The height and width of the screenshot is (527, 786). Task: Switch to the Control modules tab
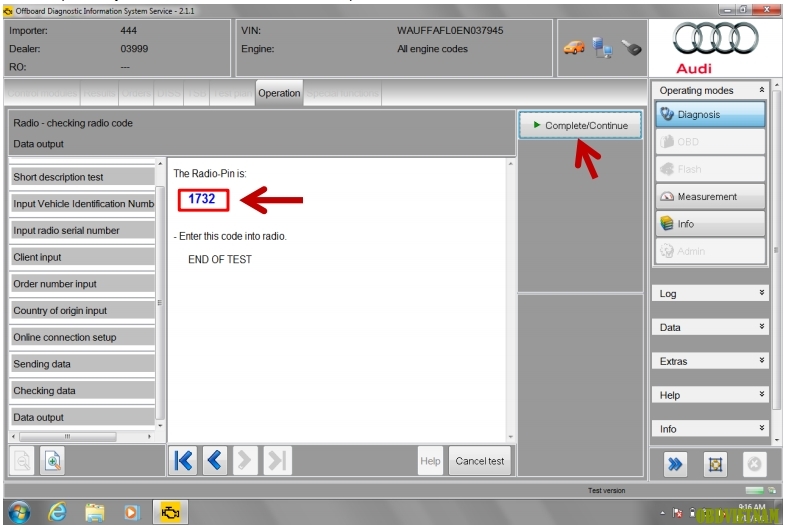click(42, 93)
